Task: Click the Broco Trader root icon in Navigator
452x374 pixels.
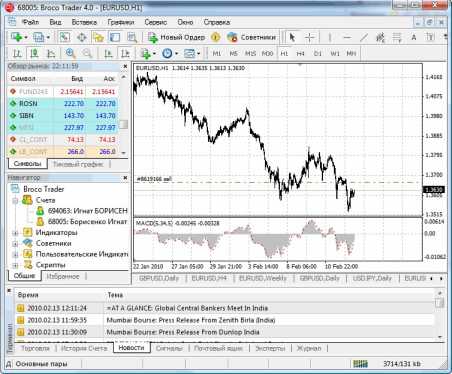Action: click(15, 189)
